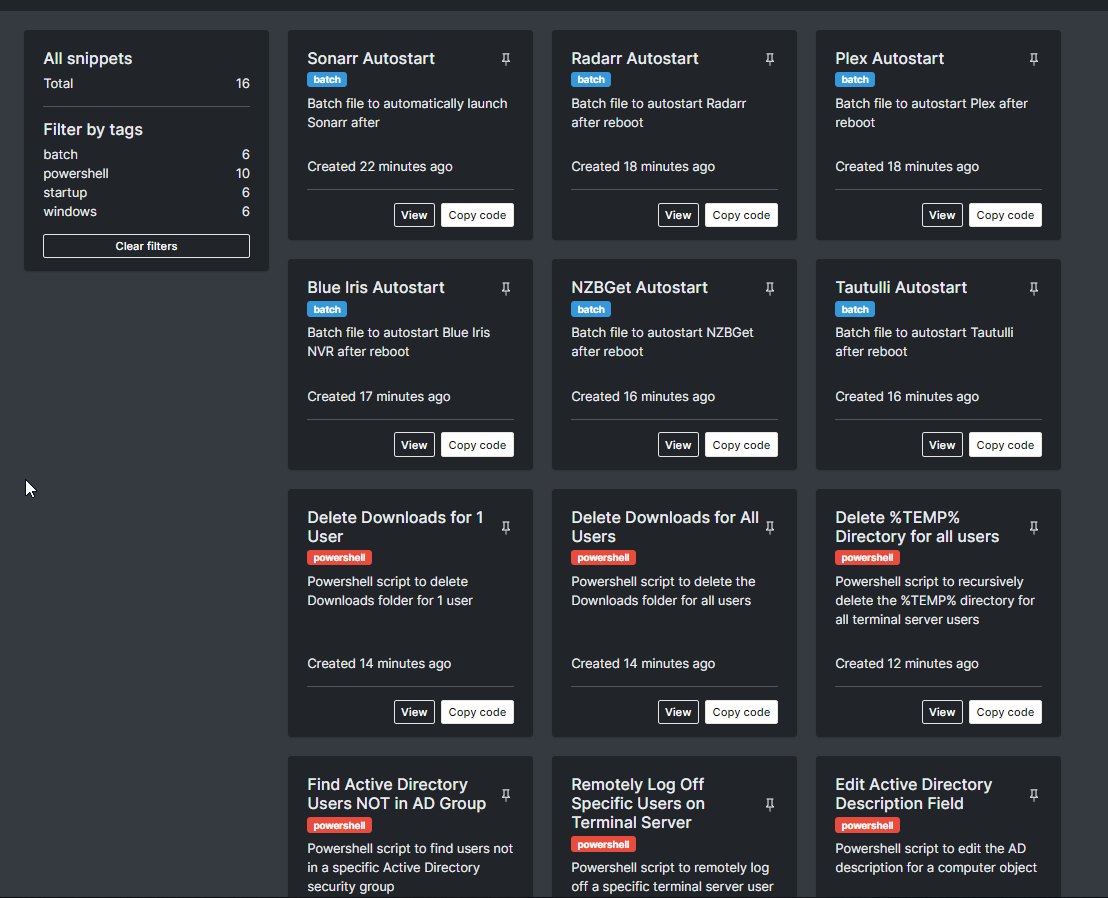Open Edit Active Directory Description Field title

[x=914, y=794]
